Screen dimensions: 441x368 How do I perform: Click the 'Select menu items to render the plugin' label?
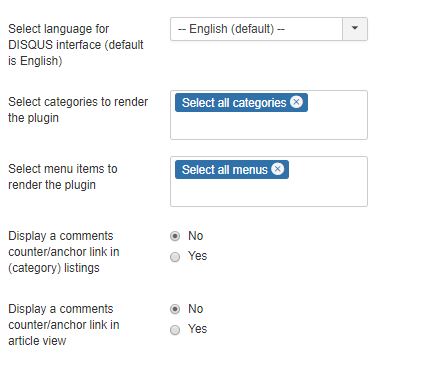tap(63, 177)
